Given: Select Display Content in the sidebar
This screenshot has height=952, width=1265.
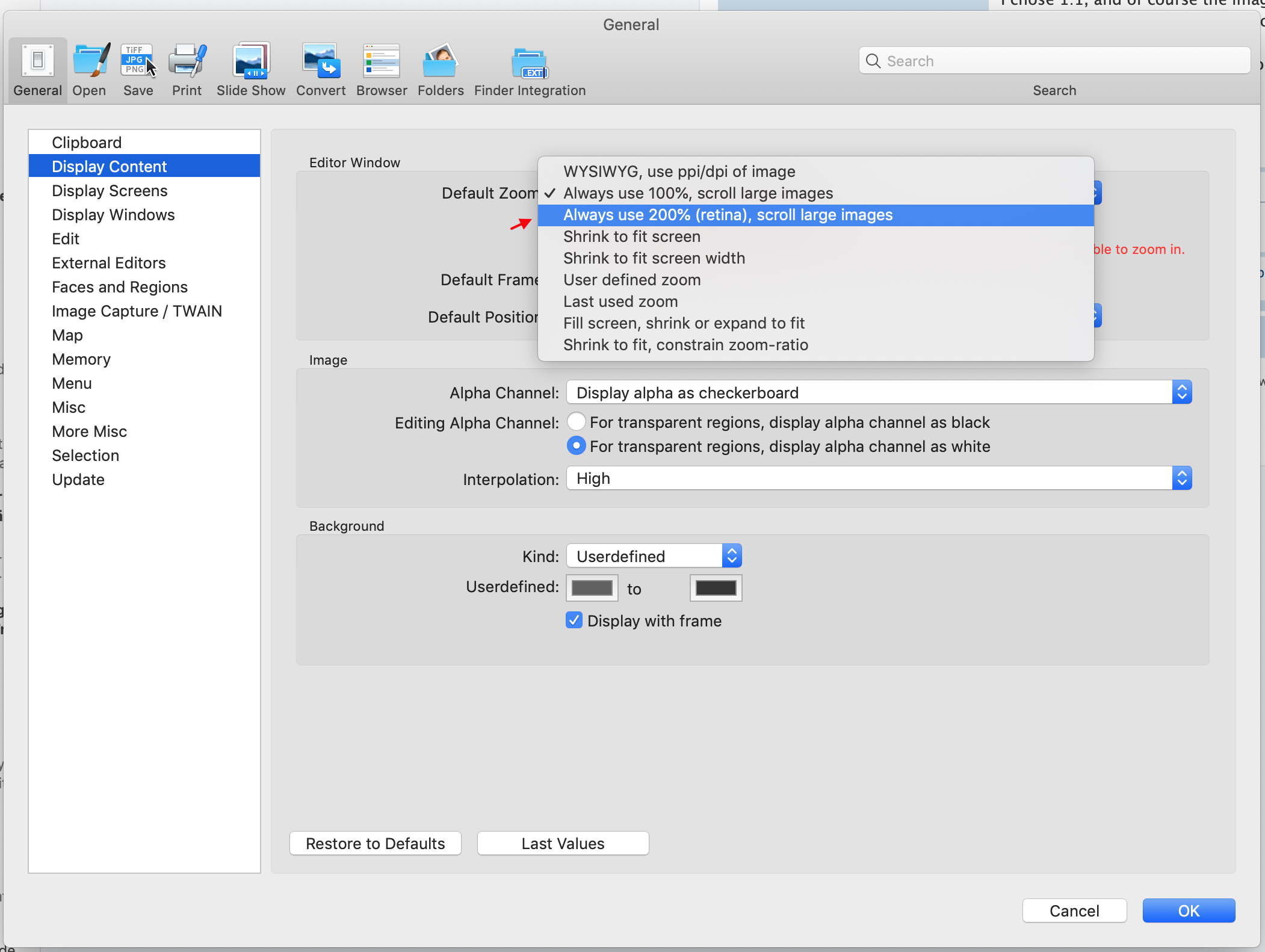Looking at the screenshot, I should [144, 166].
